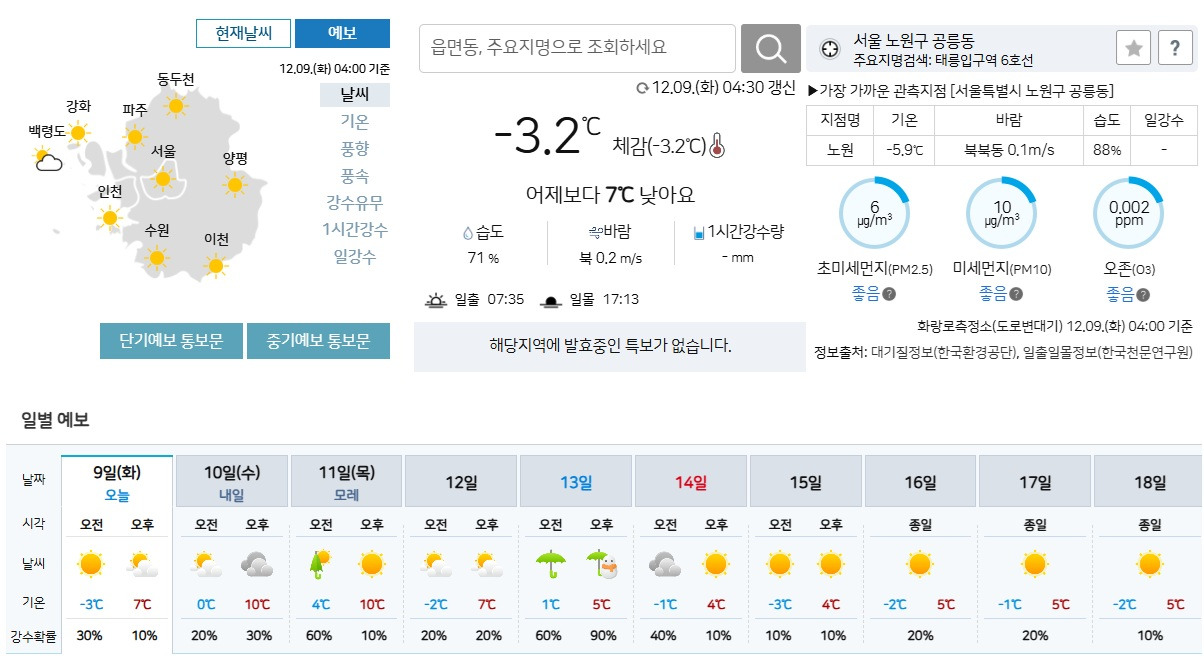The width and height of the screenshot is (1204, 659).
Task: Click the 13일 morning umbrella weather icon
Action: pyautogui.click(x=551, y=565)
